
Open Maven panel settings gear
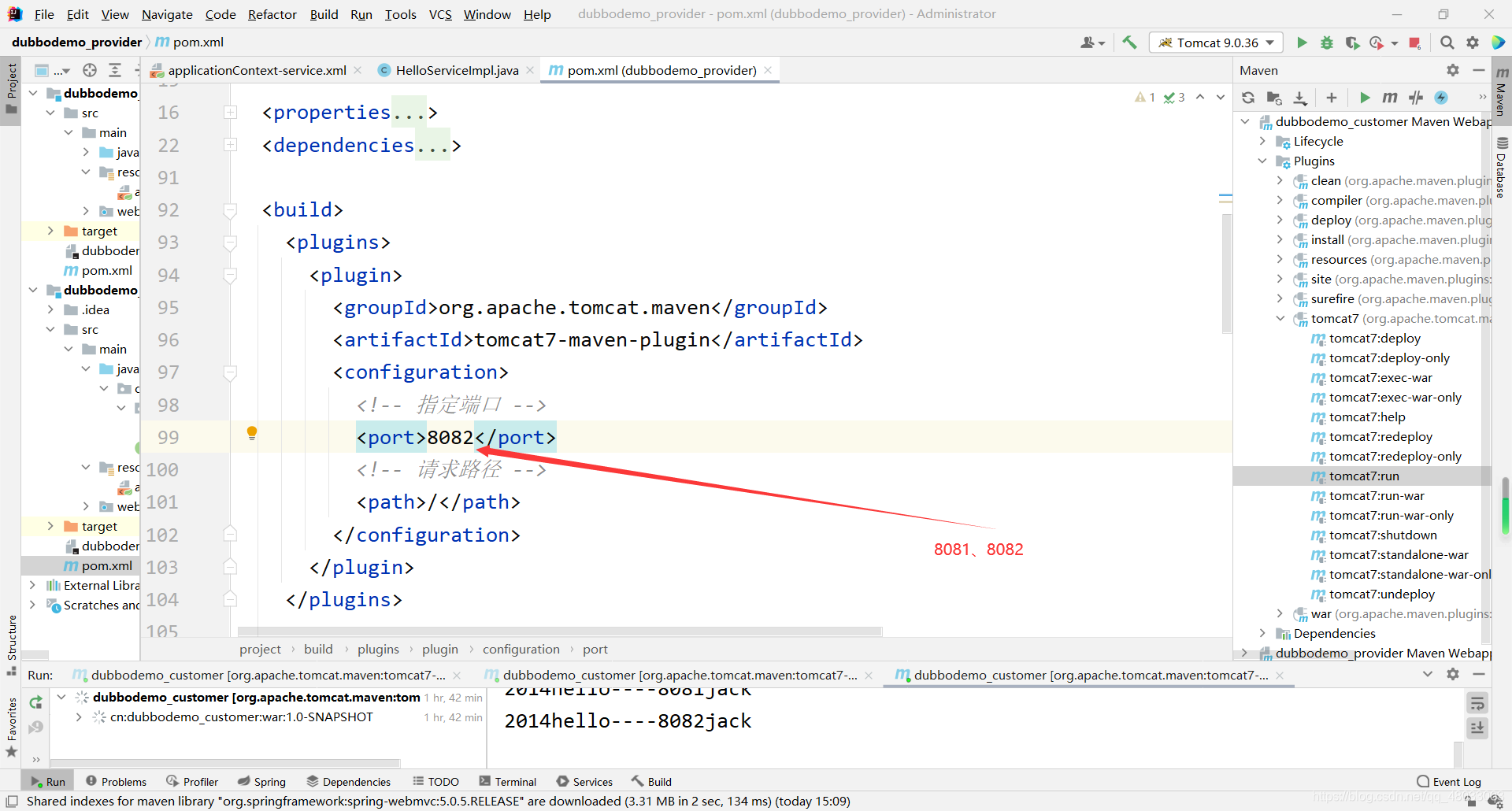click(1453, 70)
